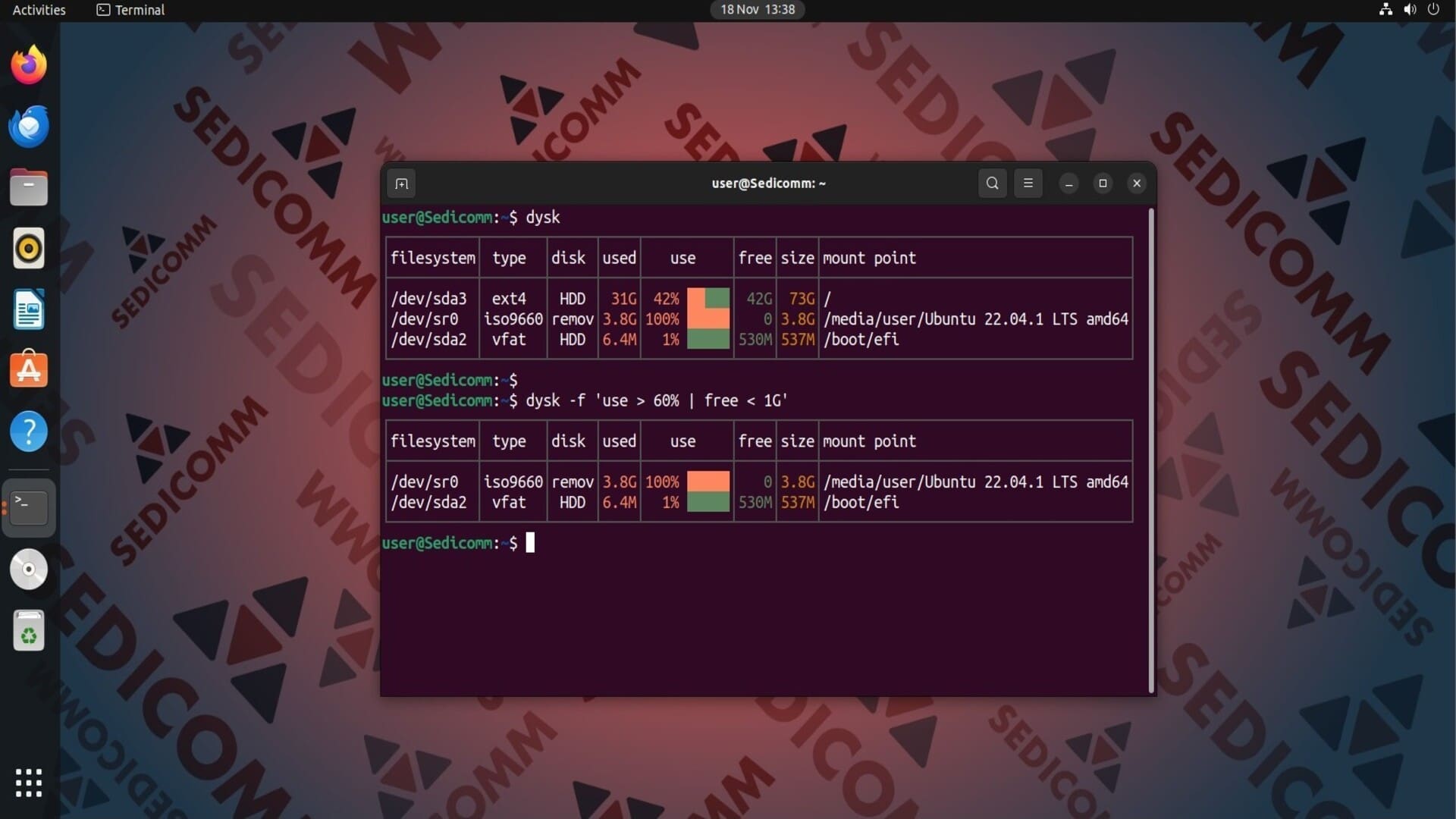Open the Terminal app menu in top bar
1456x819 pixels.
tap(130, 10)
